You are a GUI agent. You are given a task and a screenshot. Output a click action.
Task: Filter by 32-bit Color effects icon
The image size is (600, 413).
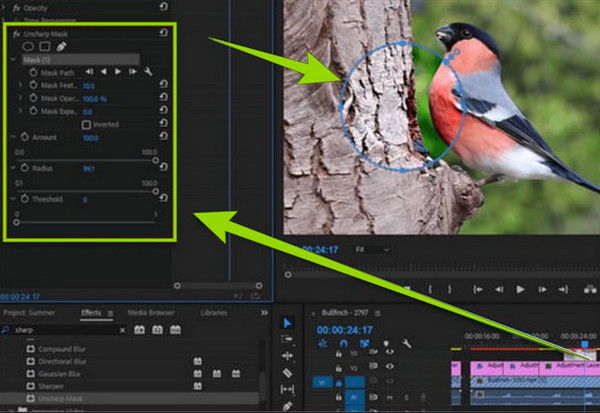157,330
